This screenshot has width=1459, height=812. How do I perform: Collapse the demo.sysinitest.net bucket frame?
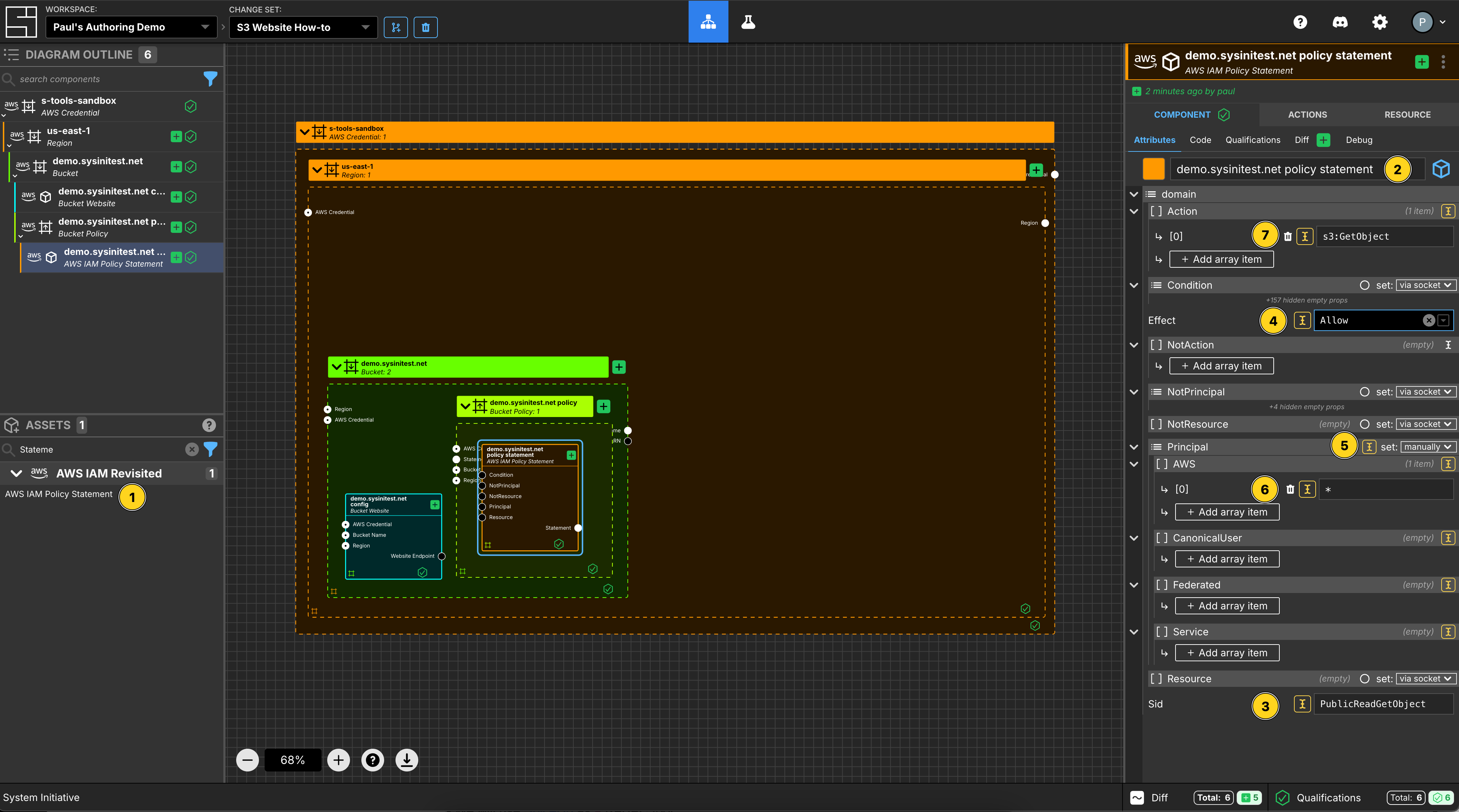tap(336, 367)
